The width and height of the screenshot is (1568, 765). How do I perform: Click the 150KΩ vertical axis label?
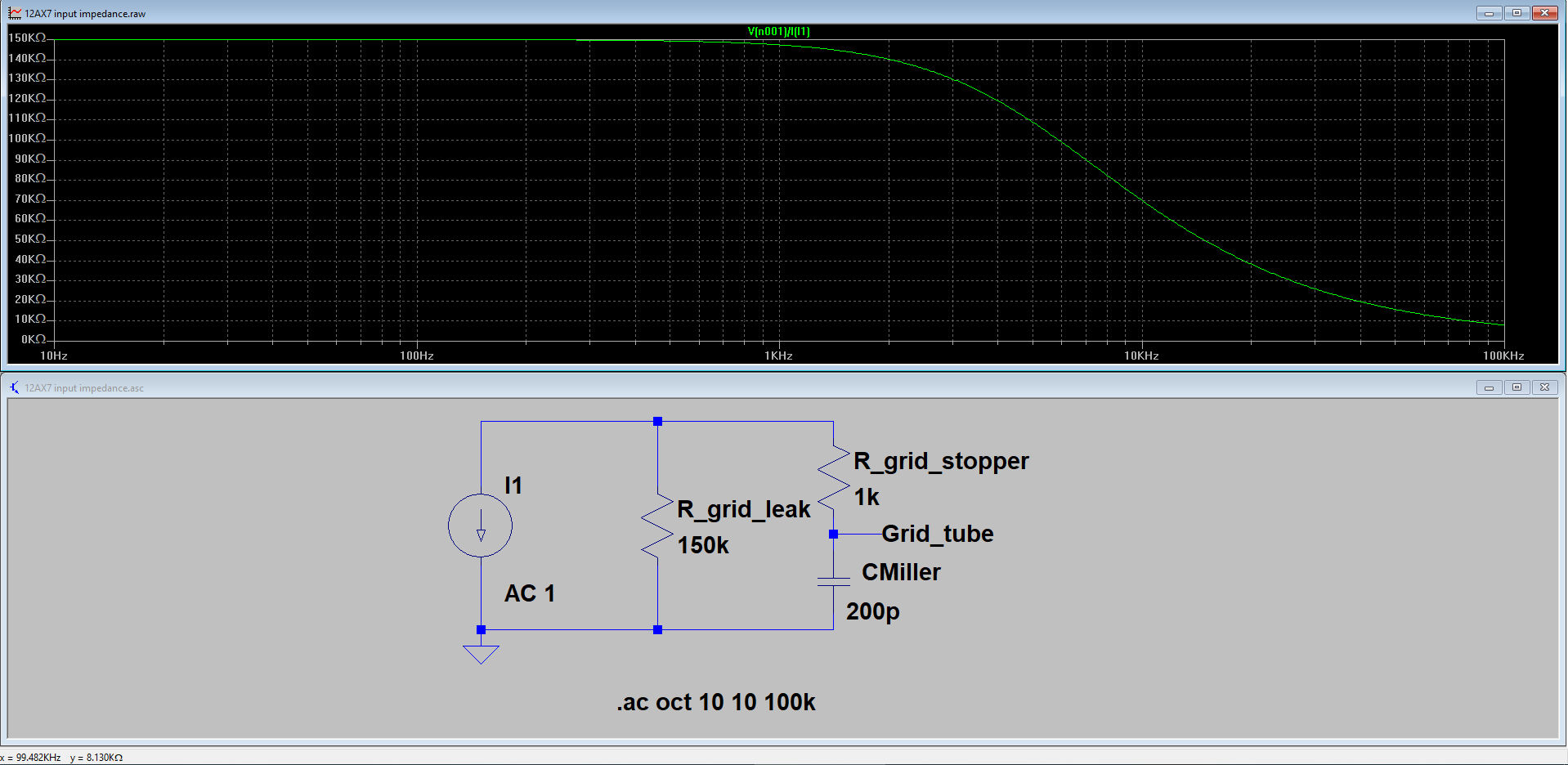click(x=27, y=38)
